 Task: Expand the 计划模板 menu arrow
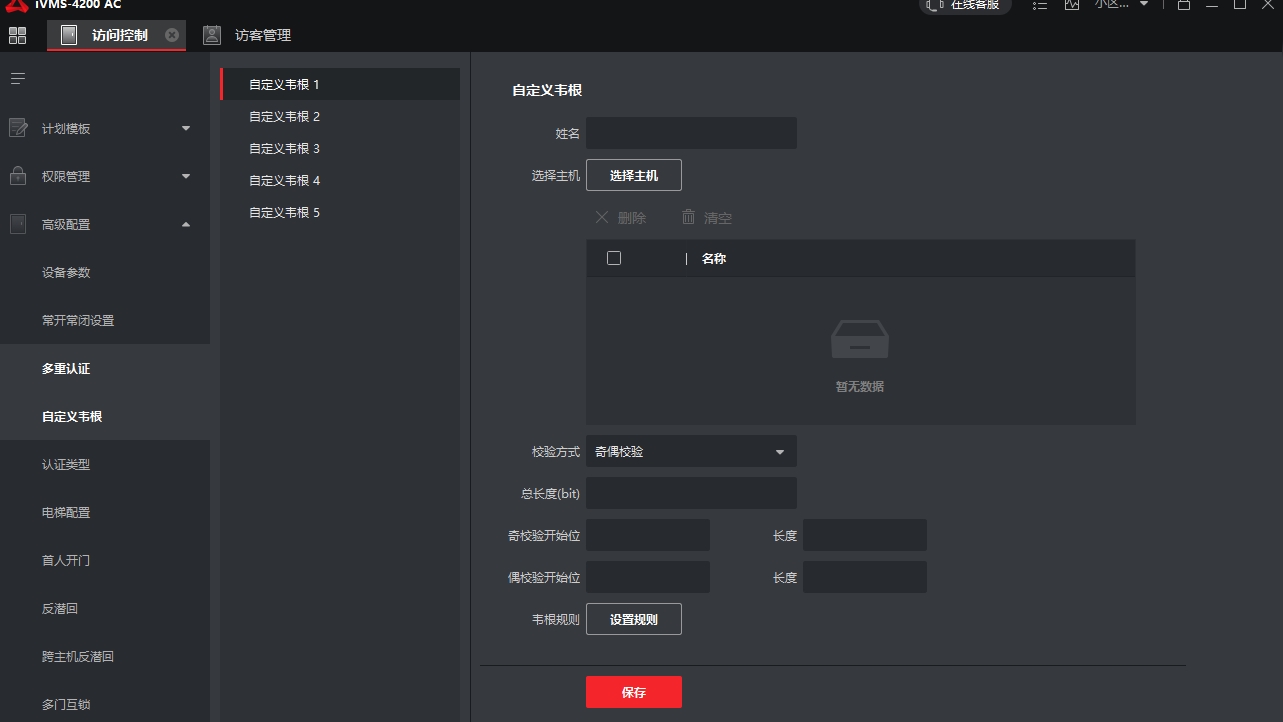click(186, 128)
